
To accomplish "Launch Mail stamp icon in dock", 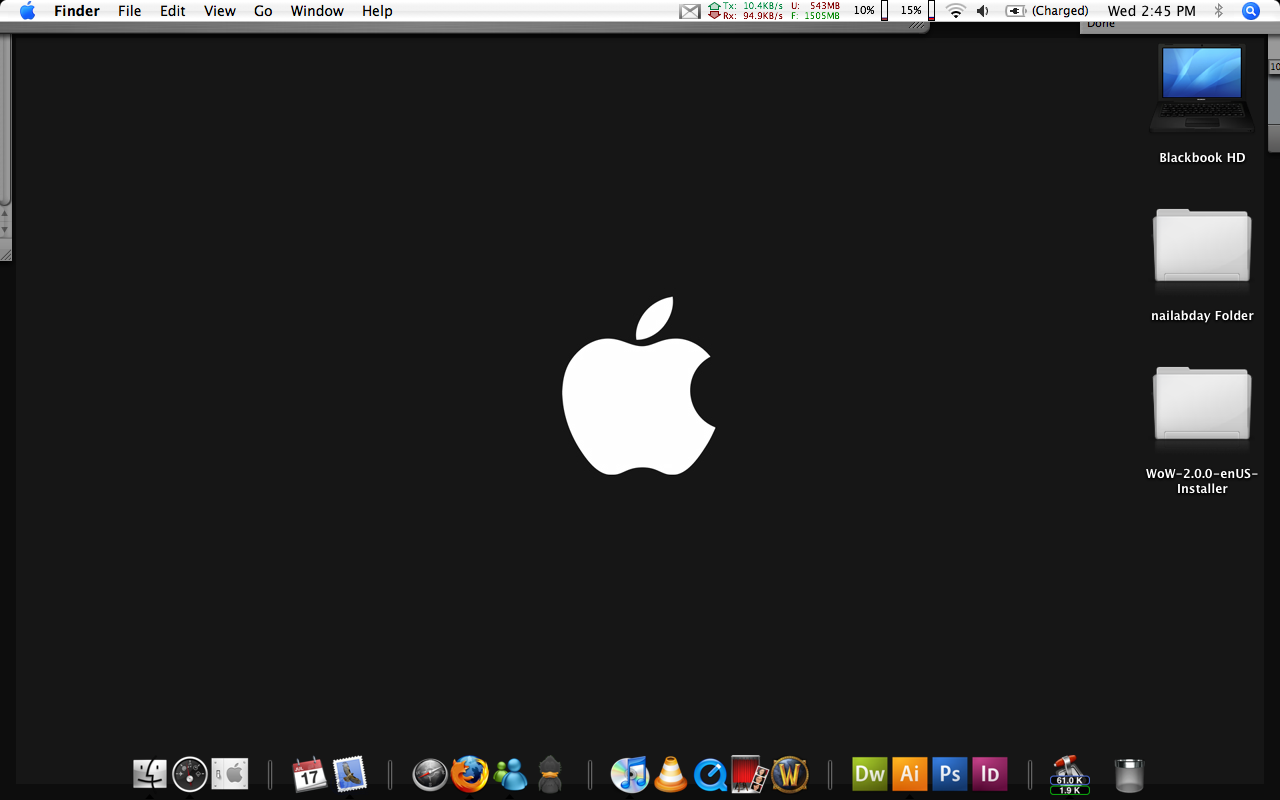I will (x=350, y=773).
